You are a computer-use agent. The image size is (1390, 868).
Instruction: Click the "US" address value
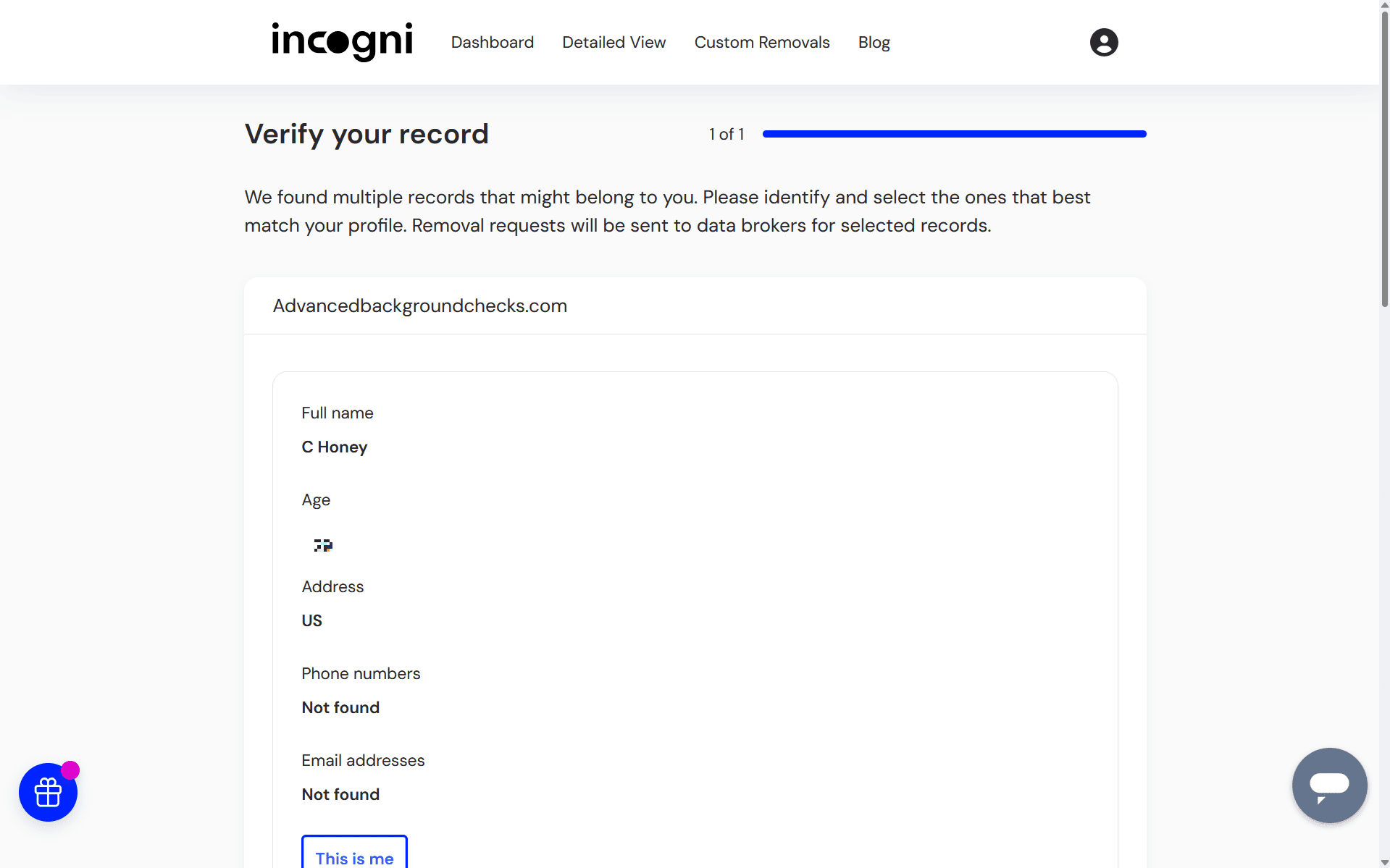point(311,620)
